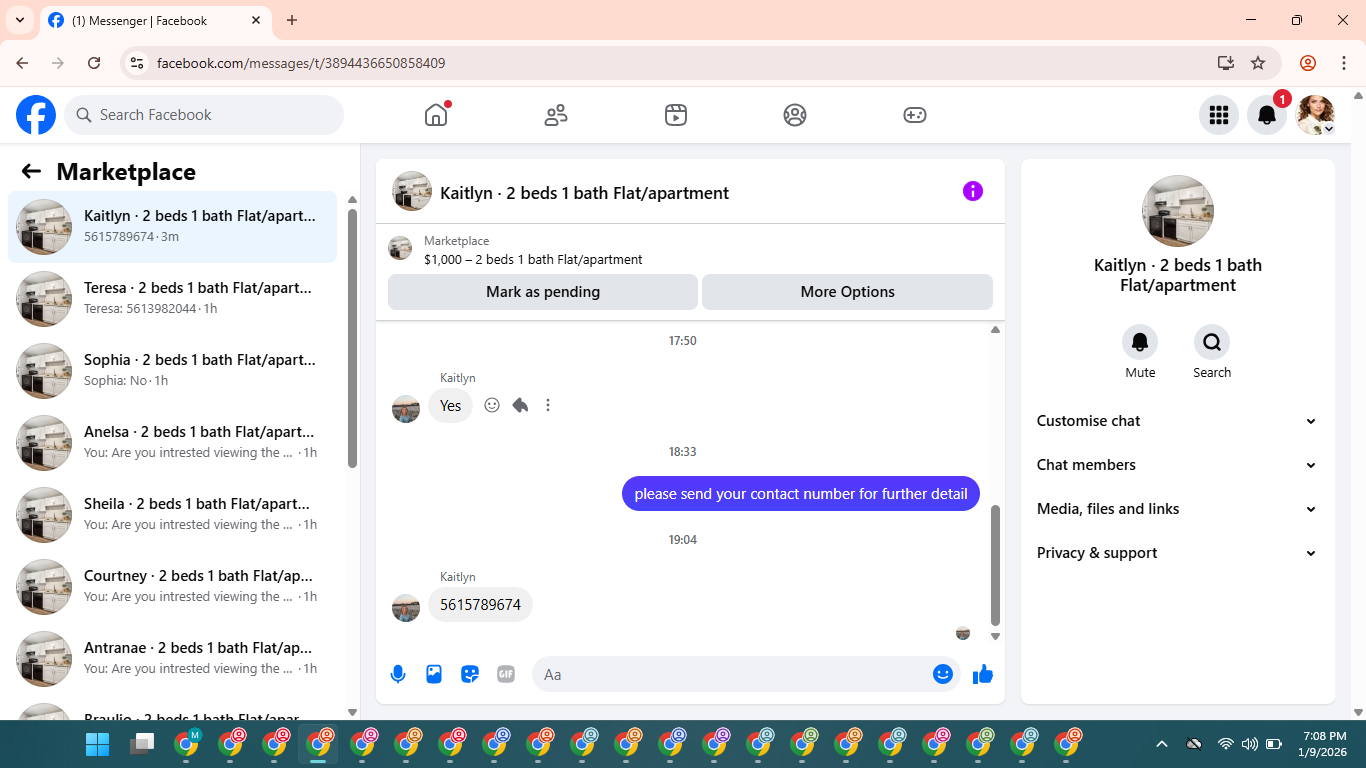Image resolution: width=1366 pixels, height=768 pixels.
Task: Go to the Home feed icon
Action: click(436, 115)
